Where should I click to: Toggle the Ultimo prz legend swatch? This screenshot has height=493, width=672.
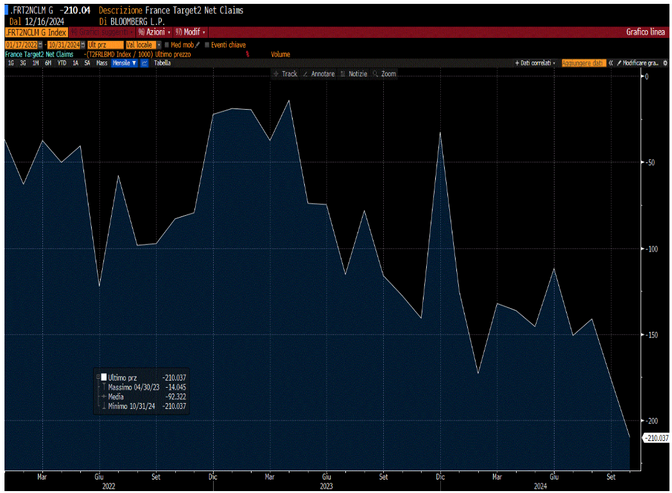coord(103,376)
